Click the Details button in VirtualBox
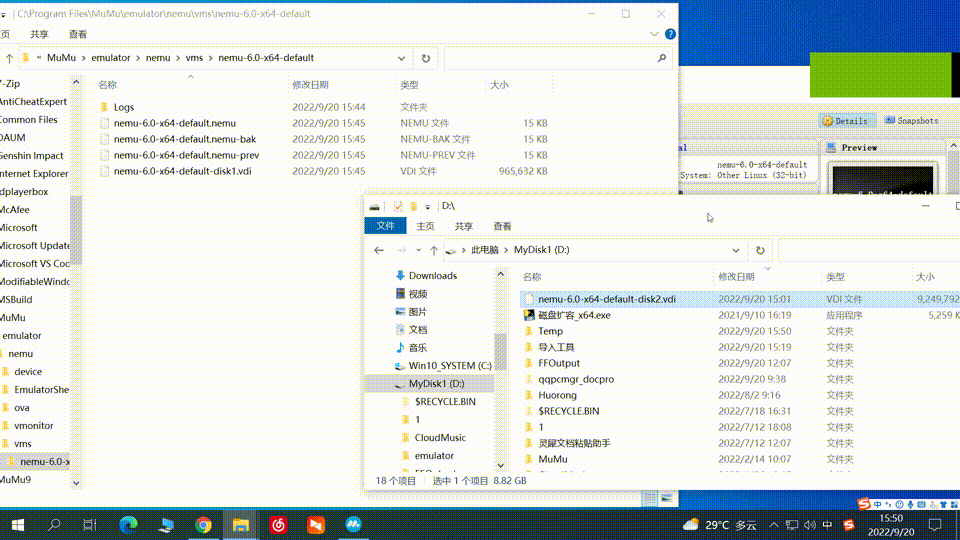The height and width of the screenshot is (540, 960). click(x=847, y=121)
